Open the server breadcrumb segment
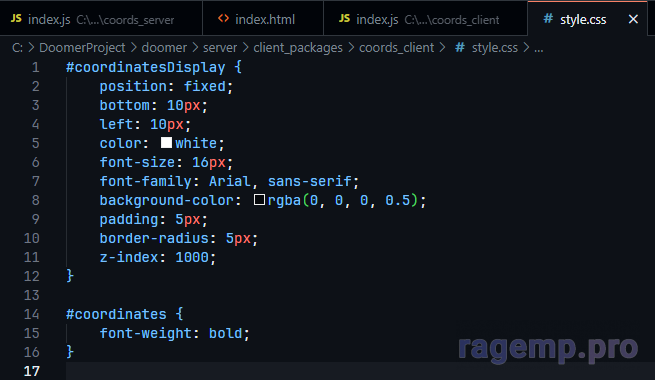Image resolution: width=655 pixels, height=380 pixels. (x=220, y=48)
